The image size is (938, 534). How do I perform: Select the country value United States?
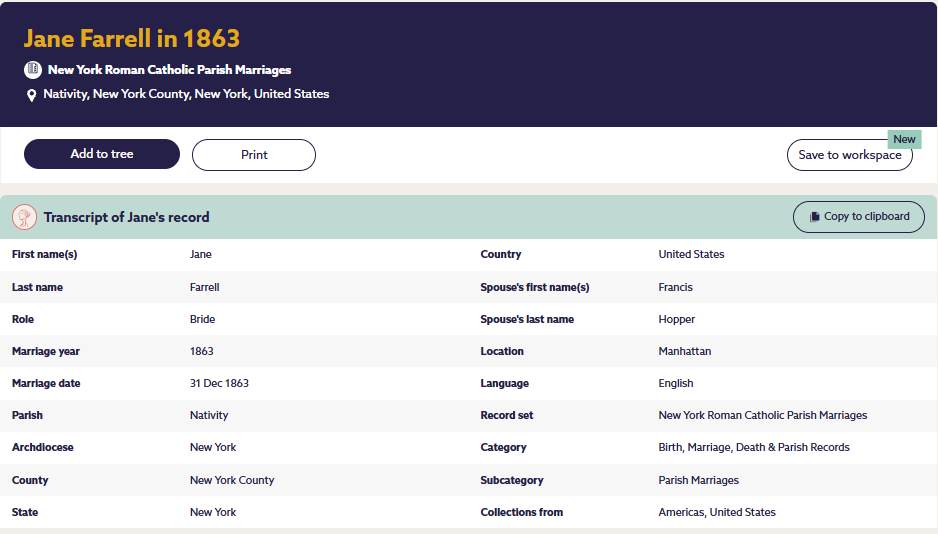(691, 254)
